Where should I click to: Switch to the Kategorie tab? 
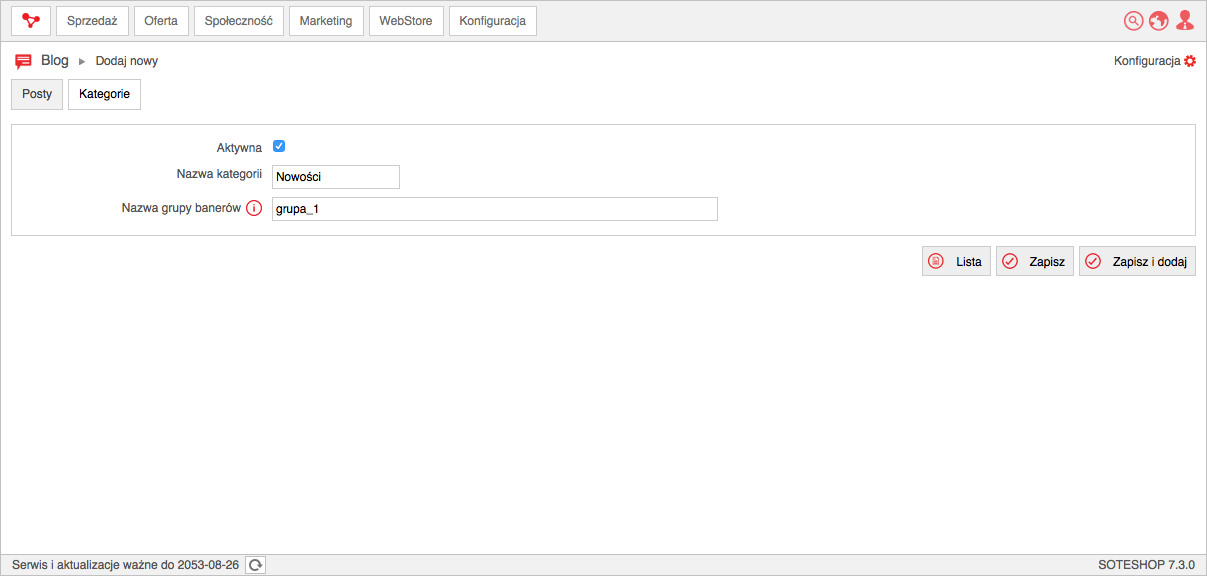pyautogui.click(x=104, y=94)
